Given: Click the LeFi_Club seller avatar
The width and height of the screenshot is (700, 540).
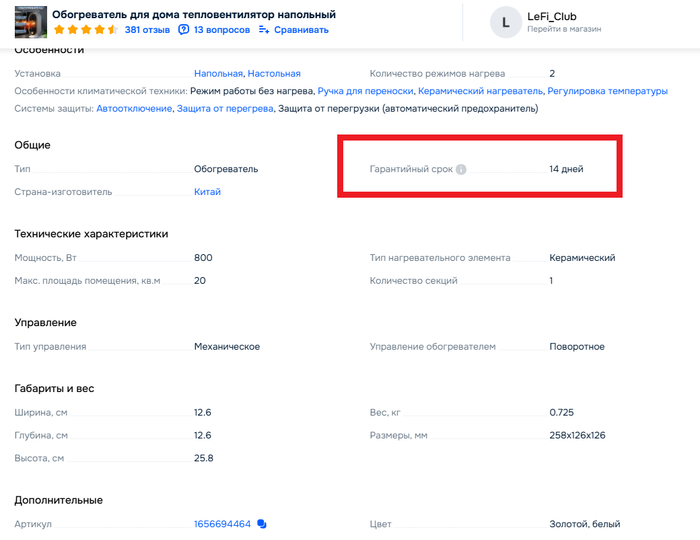Looking at the screenshot, I should (x=506, y=22).
